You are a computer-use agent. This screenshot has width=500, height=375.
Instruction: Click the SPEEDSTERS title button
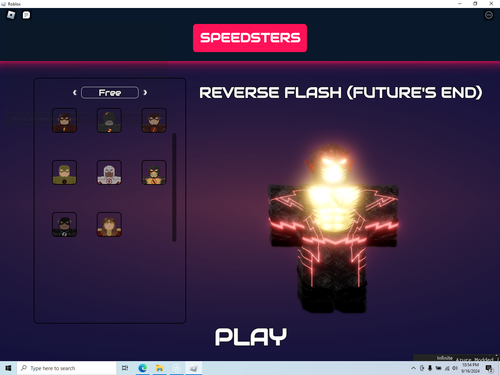click(x=250, y=38)
